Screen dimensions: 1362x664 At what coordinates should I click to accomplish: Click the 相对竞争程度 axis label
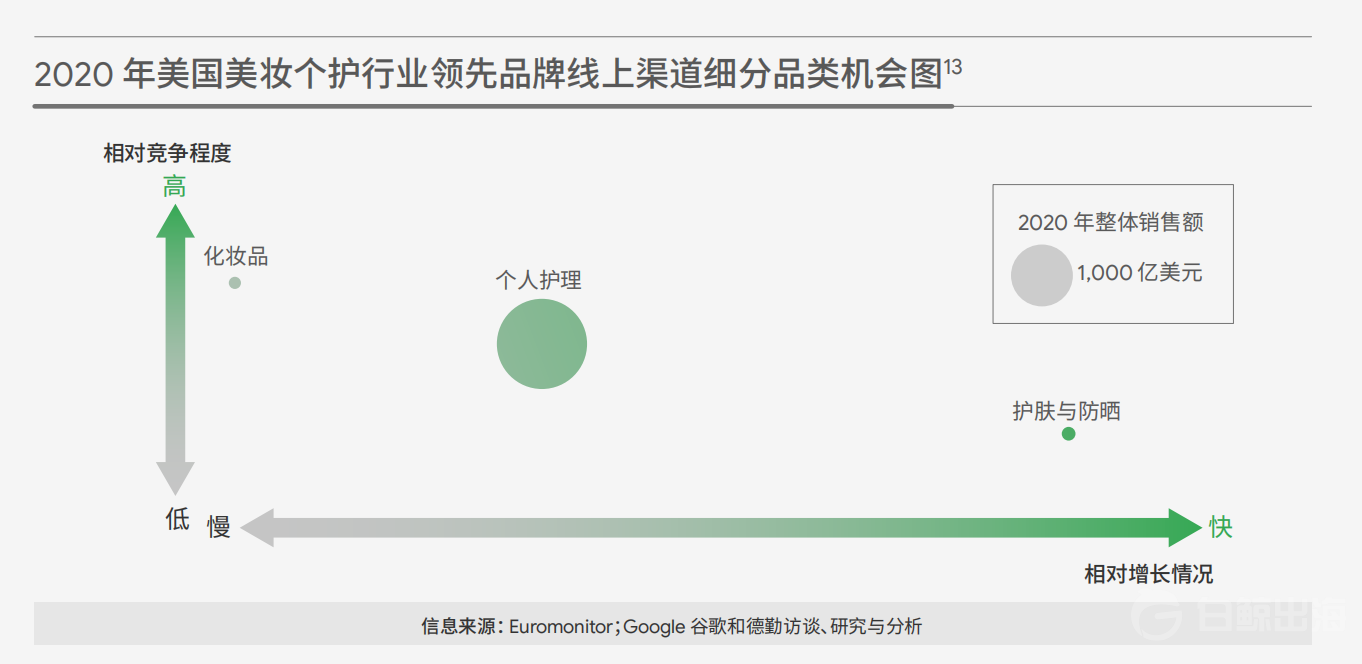(x=167, y=153)
